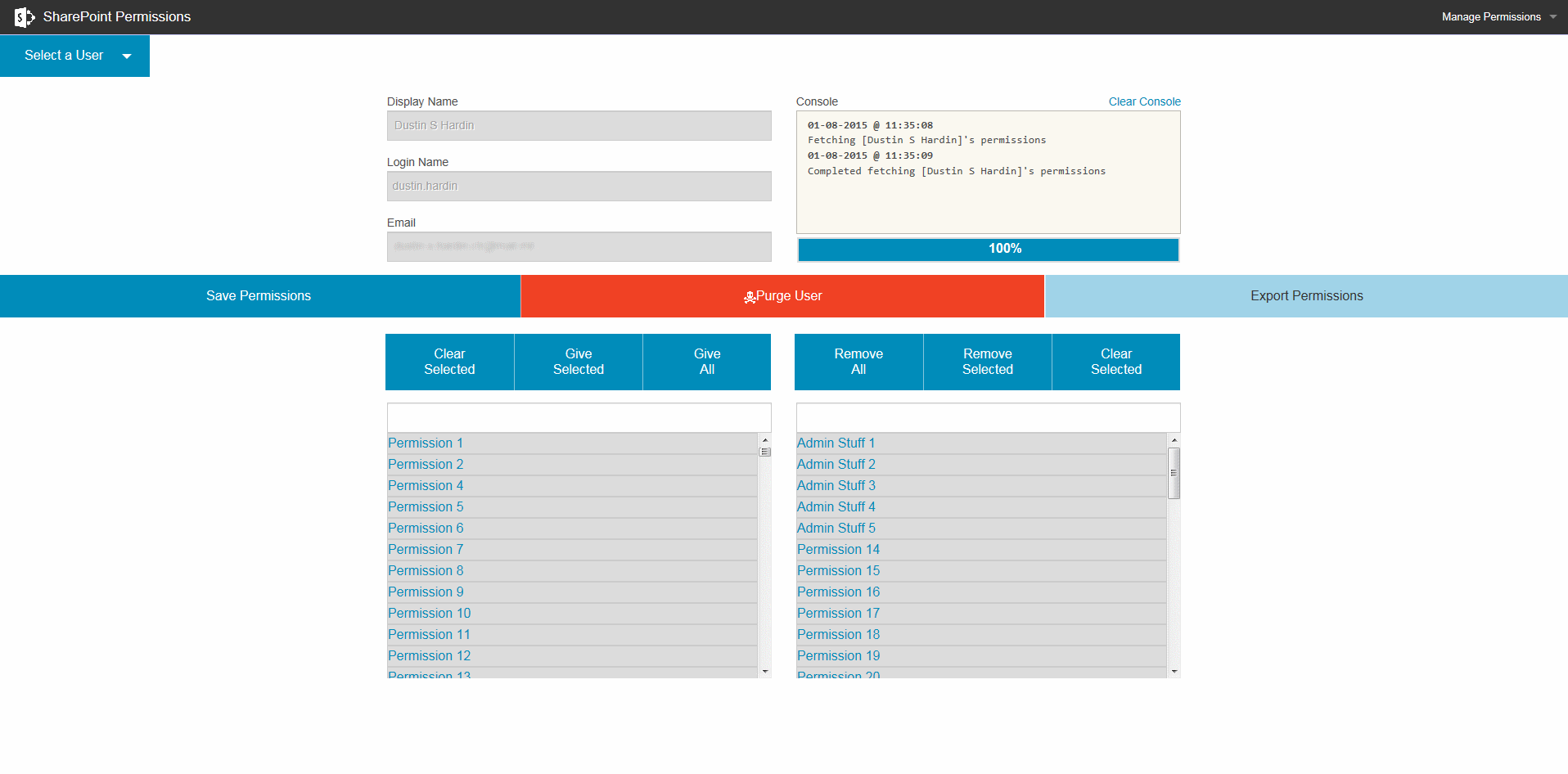Click right-side Clear Selected button
Screen dimensions: 1568x774
[1116, 362]
